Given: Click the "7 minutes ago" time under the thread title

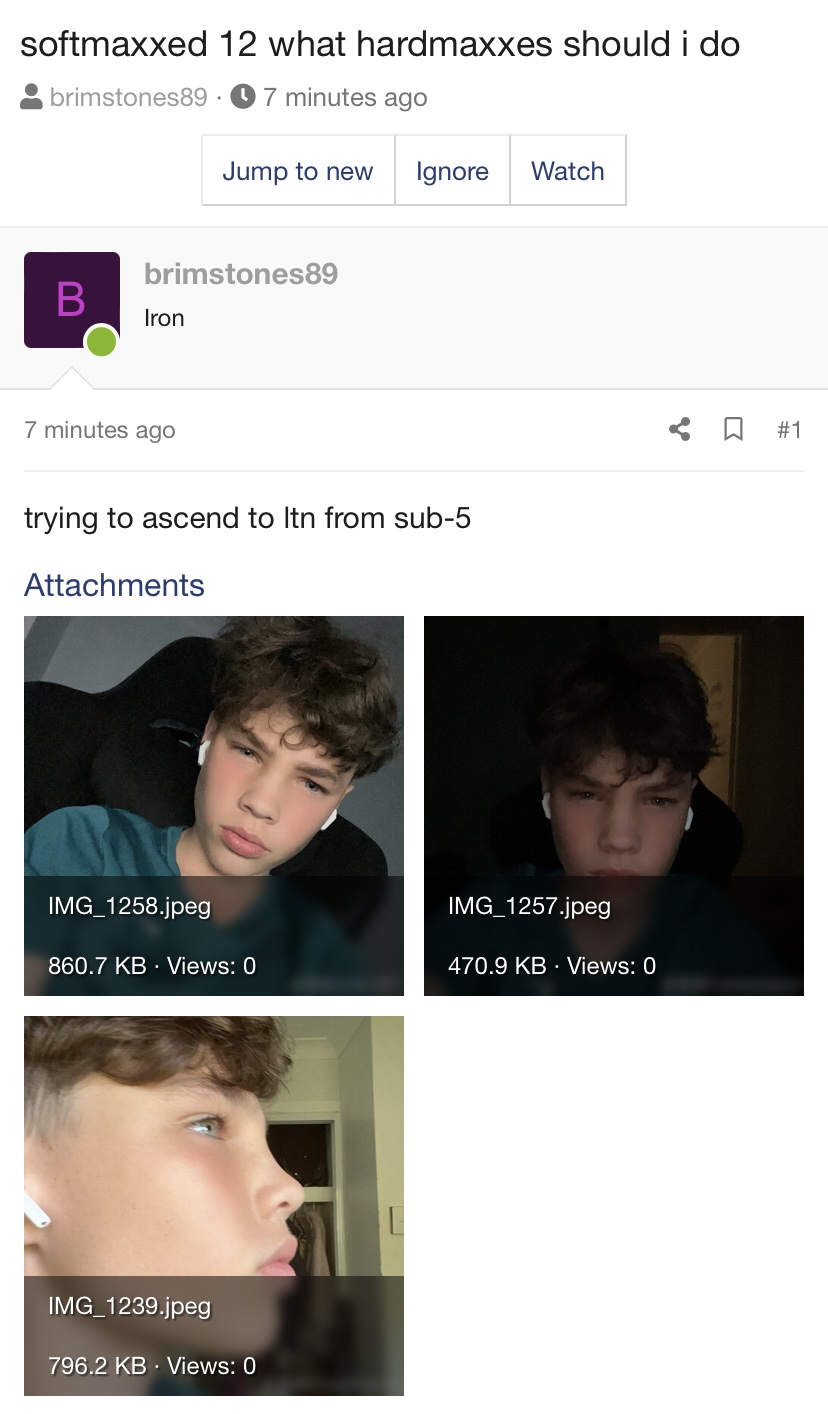Looking at the screenshot, I should (345, 97).
